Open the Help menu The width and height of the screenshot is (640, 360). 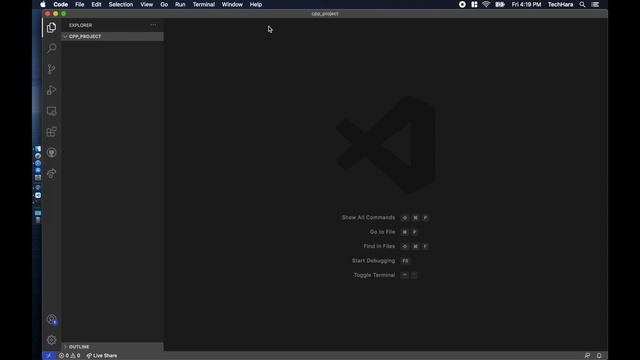point(256,4)
